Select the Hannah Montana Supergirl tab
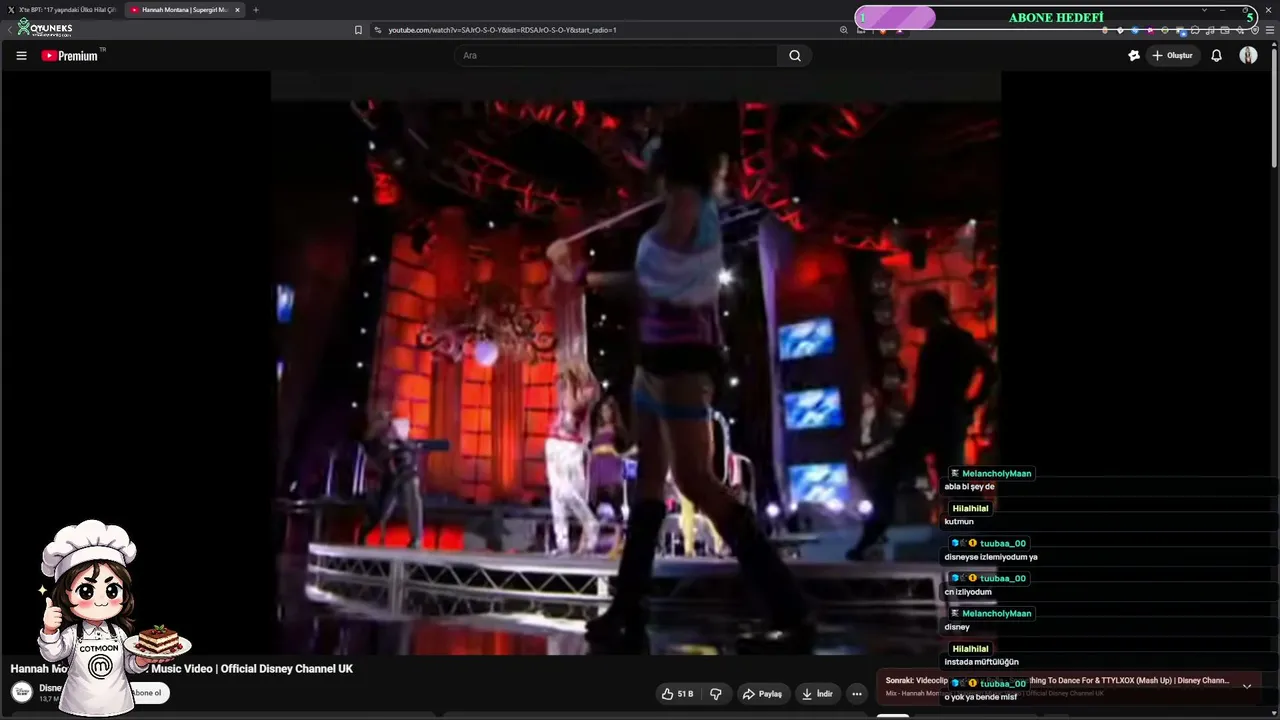Image resolution: width=1280 pixels, height=720 pixels. coord(185,10)
